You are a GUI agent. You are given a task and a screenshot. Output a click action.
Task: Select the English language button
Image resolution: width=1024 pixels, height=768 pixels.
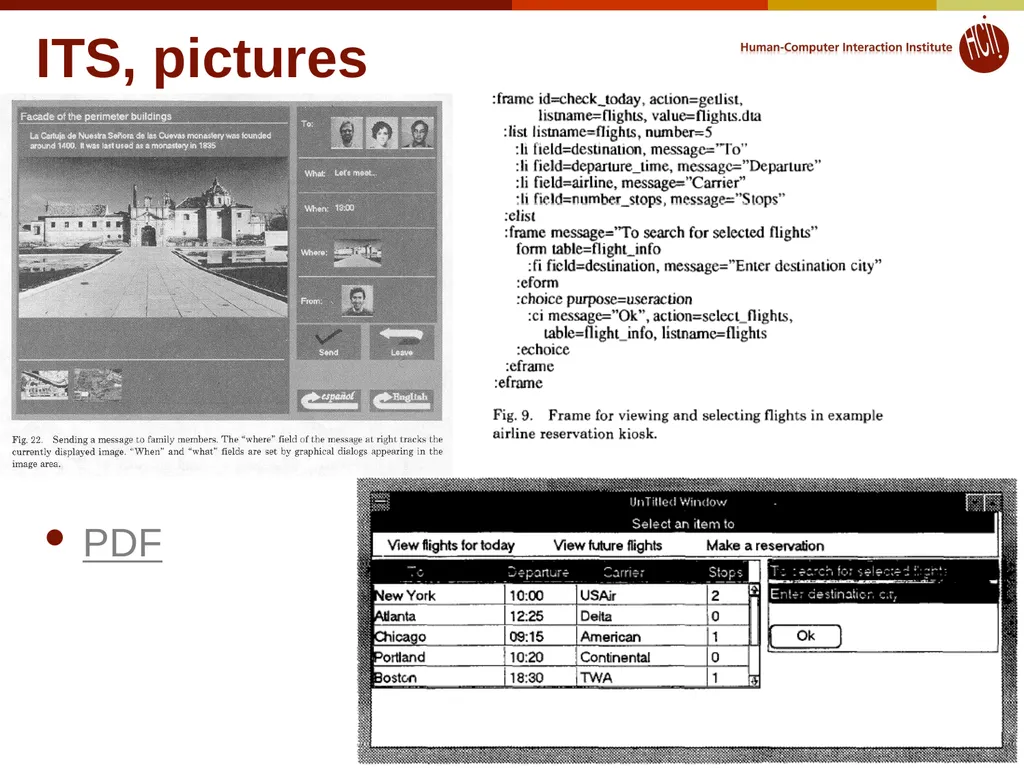402,399
